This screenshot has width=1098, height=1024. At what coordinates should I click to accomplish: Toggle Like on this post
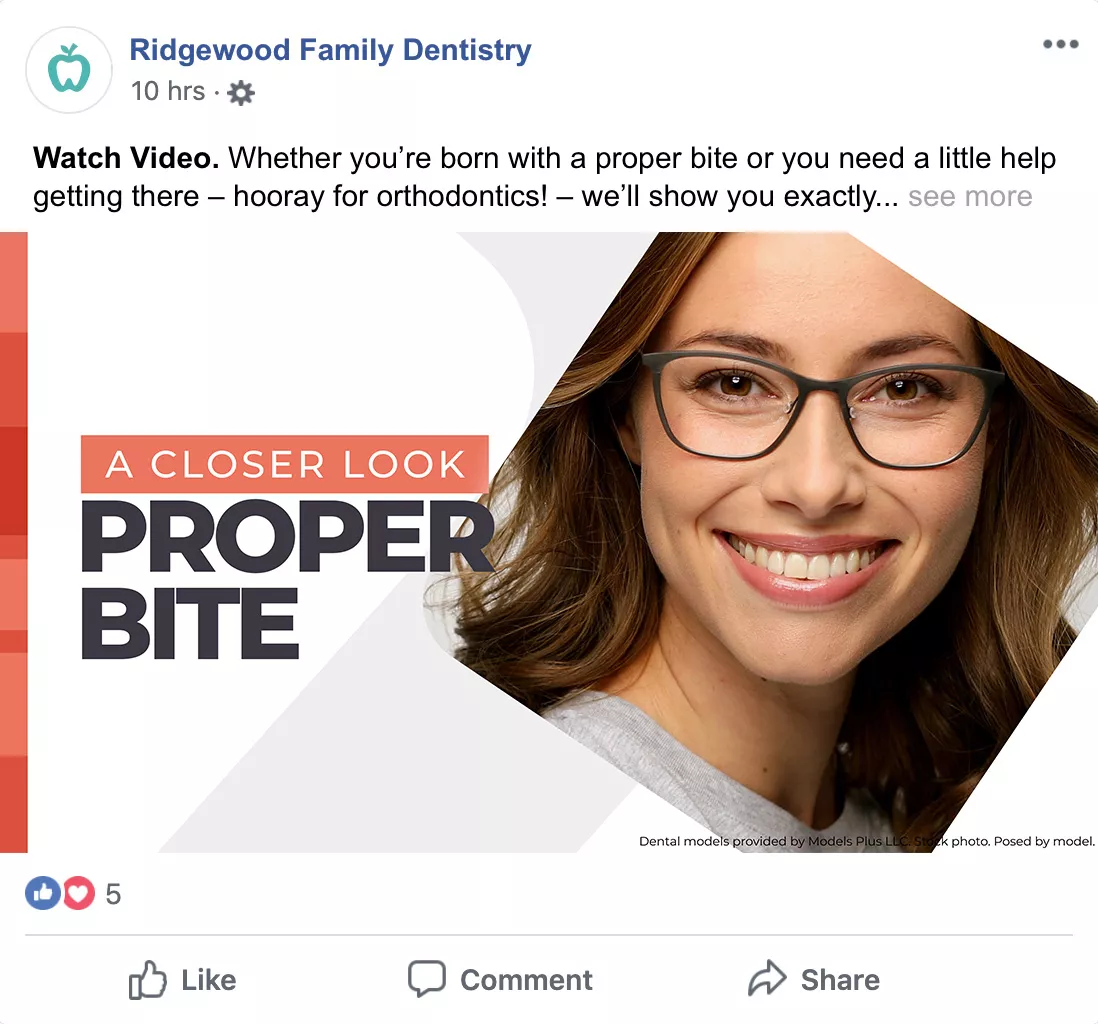click(x=183, y=980)
